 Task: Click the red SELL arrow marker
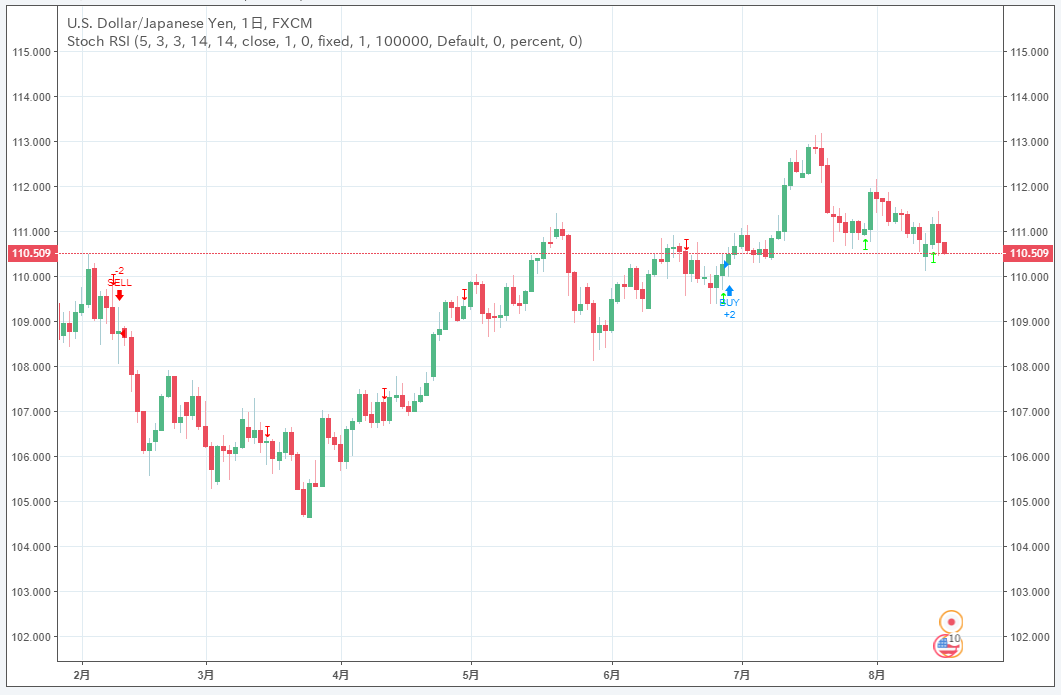pyautogui.click(x=120, y=295)
